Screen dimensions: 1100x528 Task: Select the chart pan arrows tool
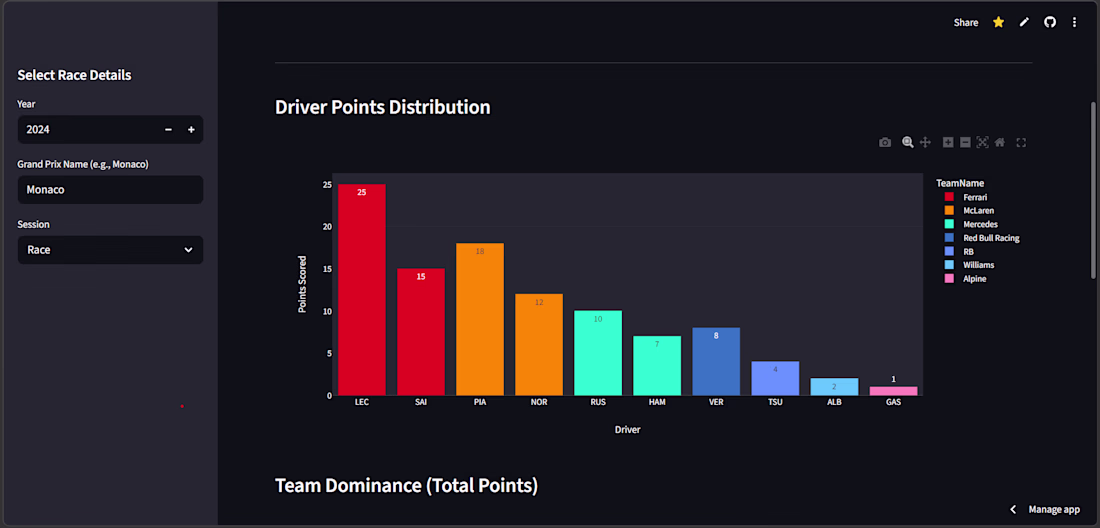(925, 142)
